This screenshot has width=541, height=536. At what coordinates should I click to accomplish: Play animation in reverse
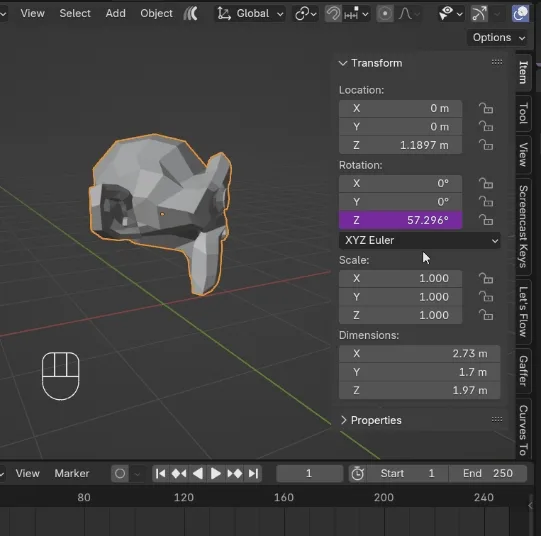[198, 474]
